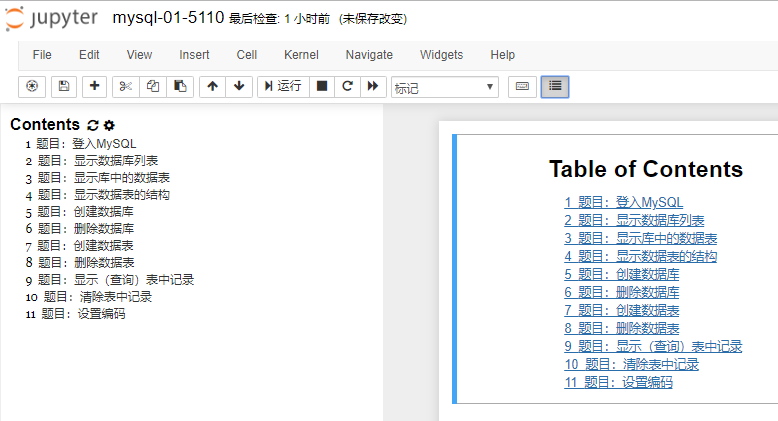Image resolution: width=778 pixels, height=421 pixels.
Task: Open the Edit menu
Action: [x=89, y=55]
